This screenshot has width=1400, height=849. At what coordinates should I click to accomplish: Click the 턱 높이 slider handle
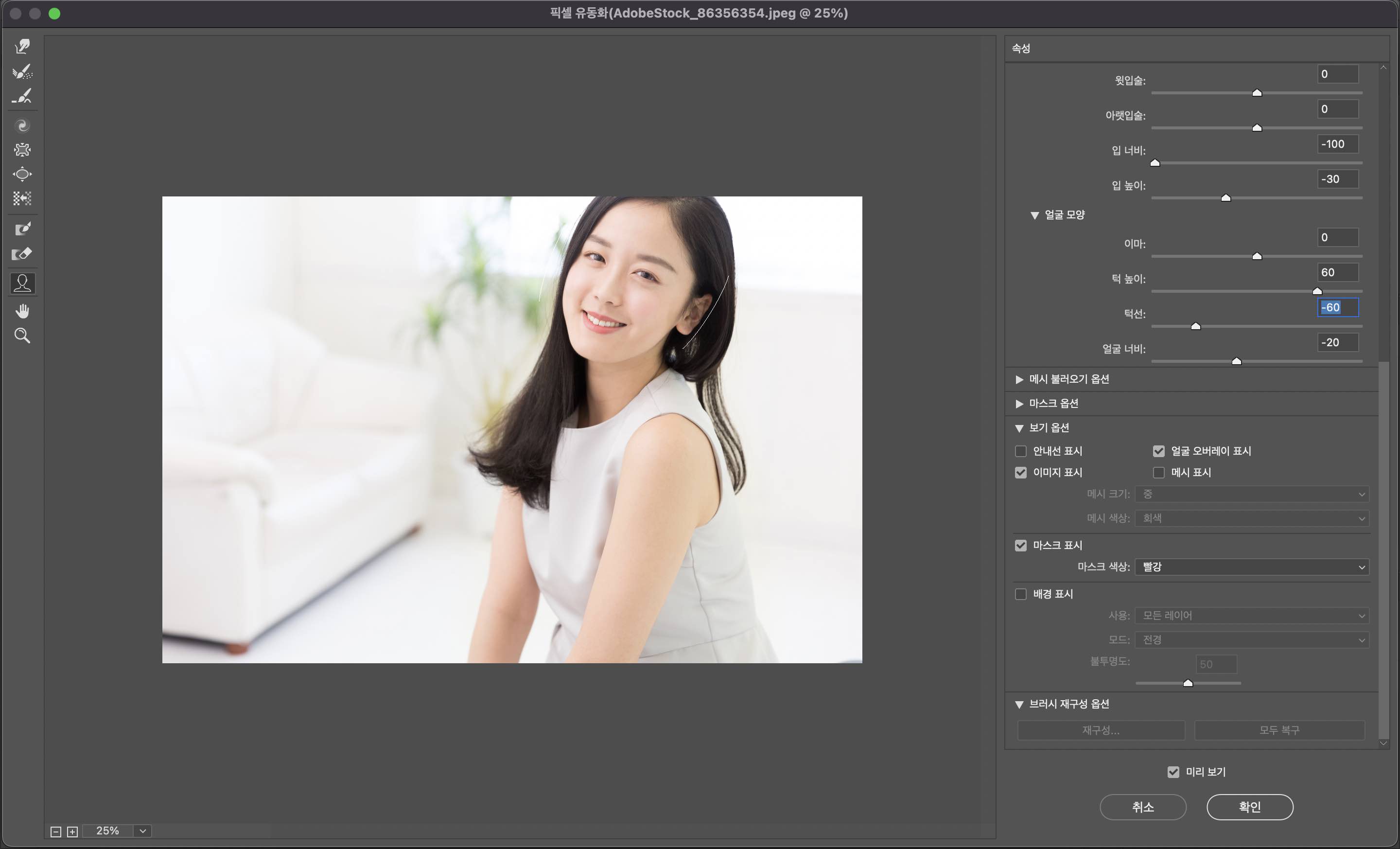(1317, 291)
